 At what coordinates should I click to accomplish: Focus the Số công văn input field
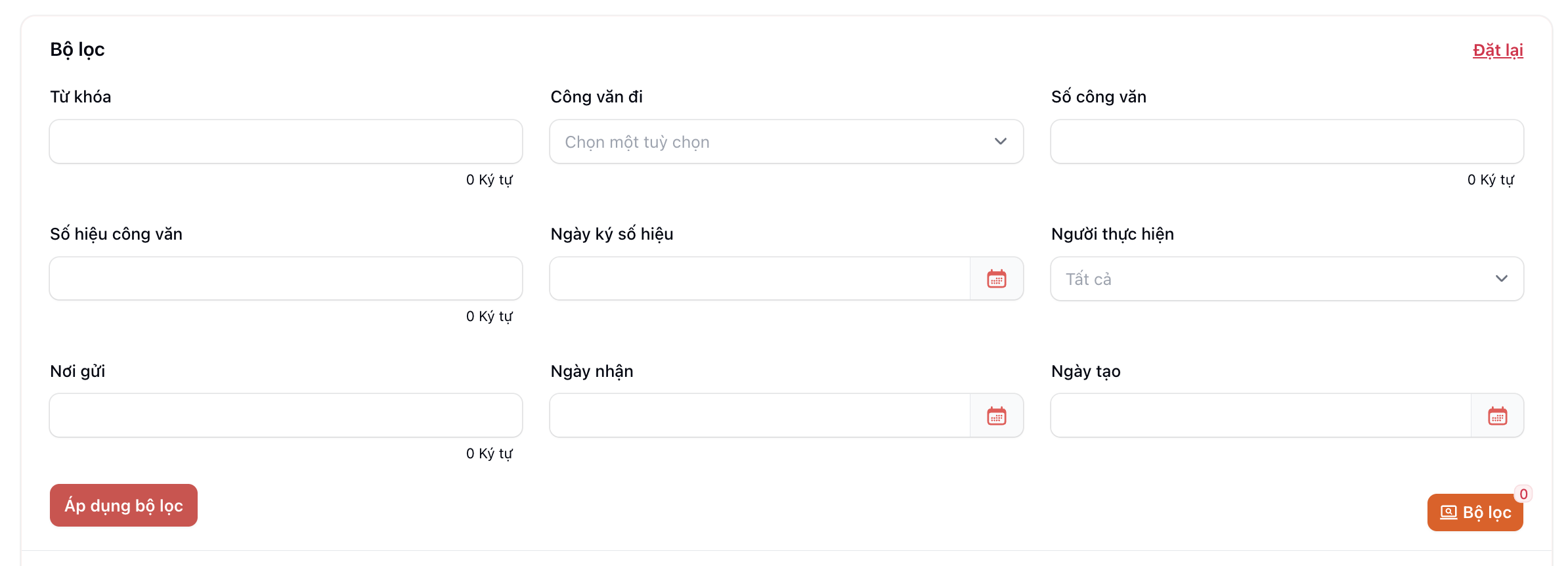1286,142
